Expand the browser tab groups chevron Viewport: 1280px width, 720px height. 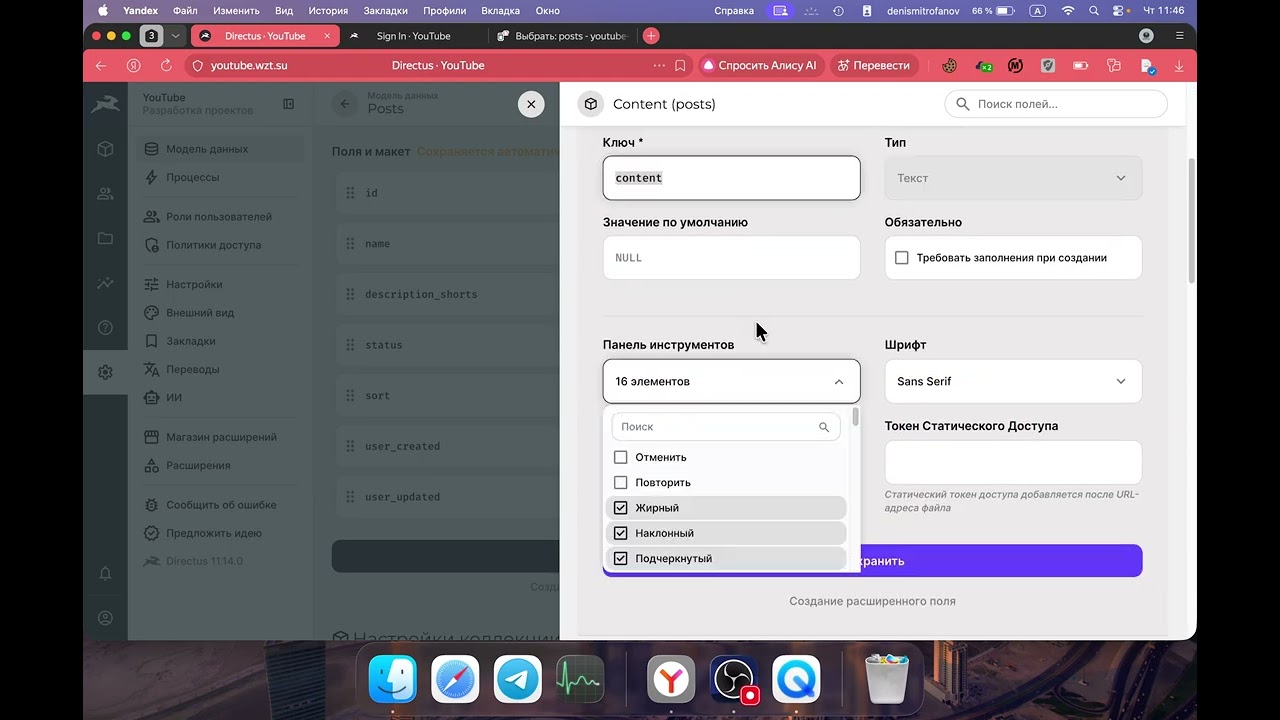click(x=176, y=36)
